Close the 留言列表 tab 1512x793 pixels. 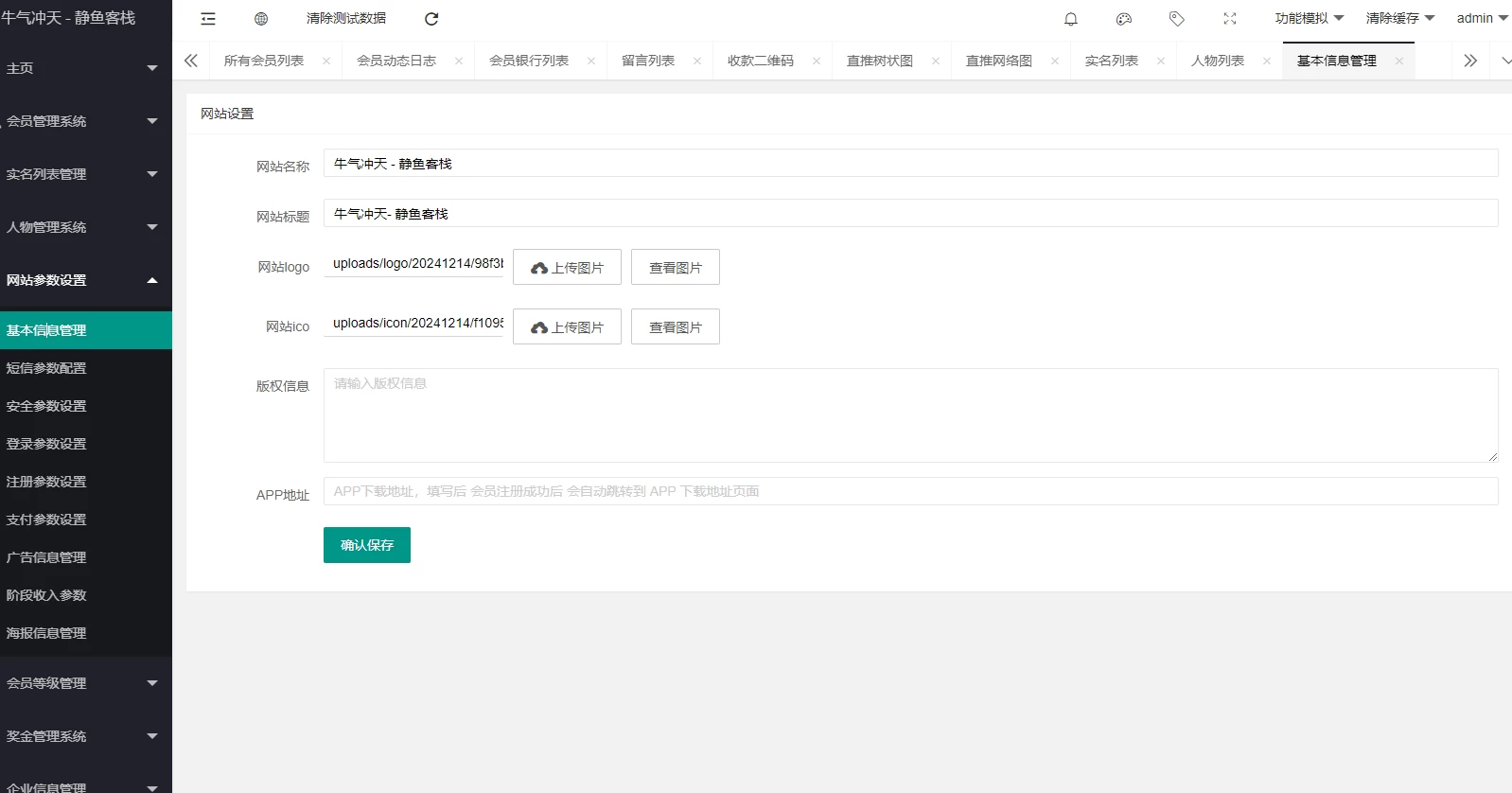coord(697,62)
